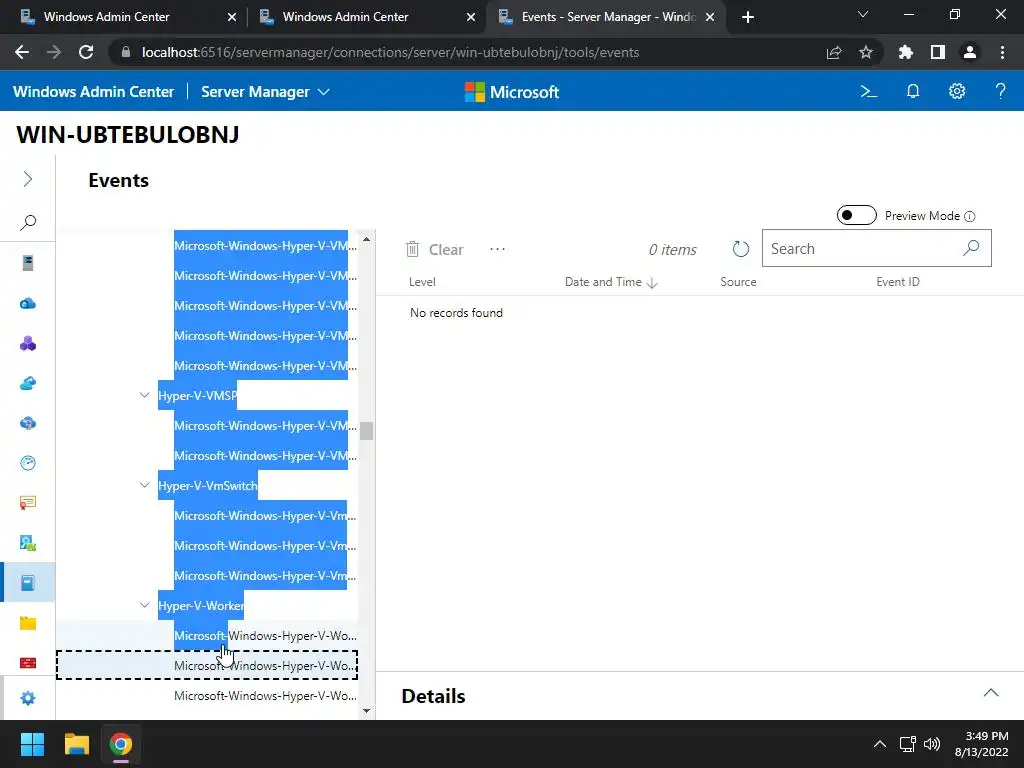
Task: Click the Preview Mode info icon
Action: point(970,216)
